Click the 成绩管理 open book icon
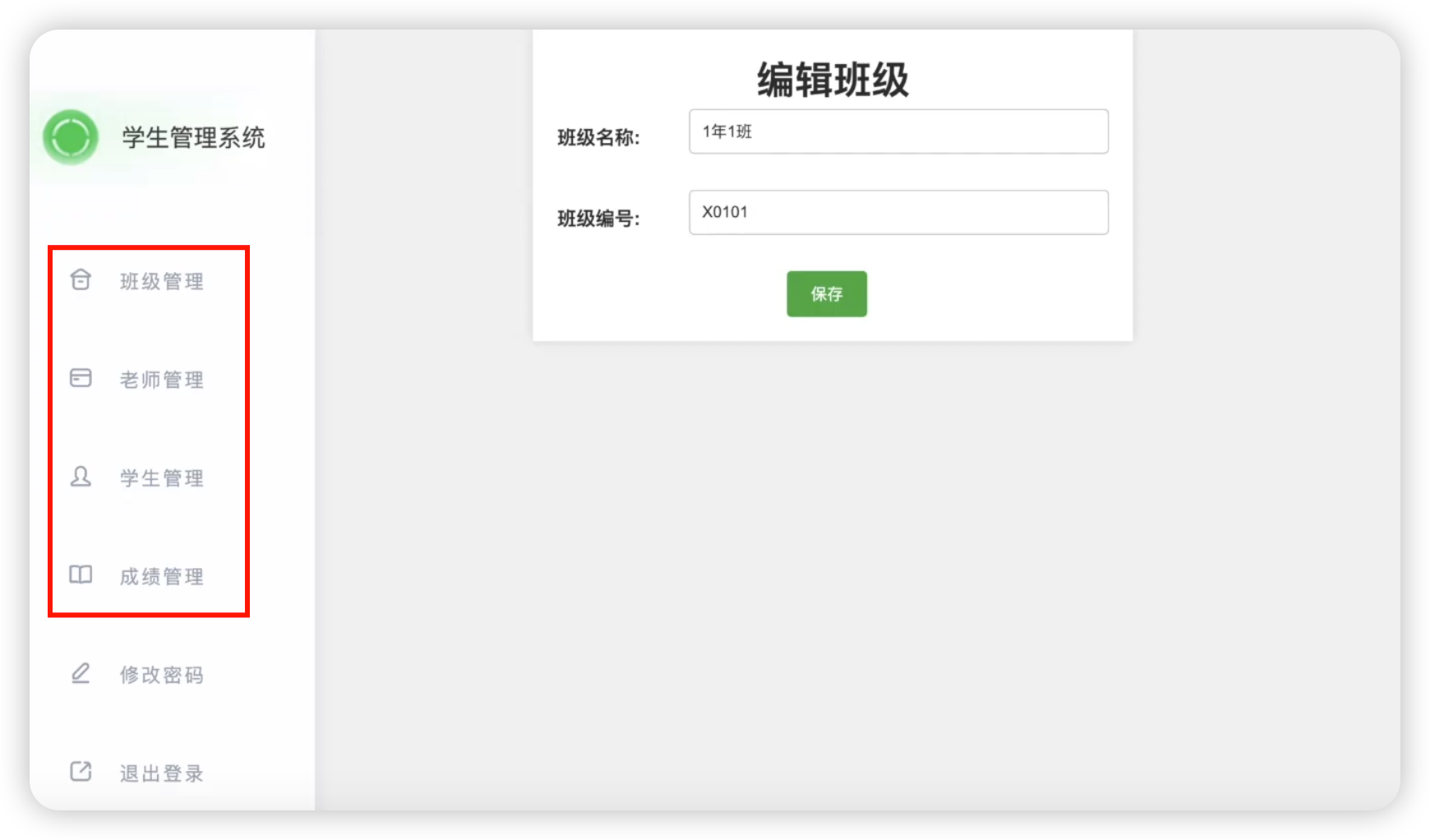1430x840 pixels. [x=81, y=575]
